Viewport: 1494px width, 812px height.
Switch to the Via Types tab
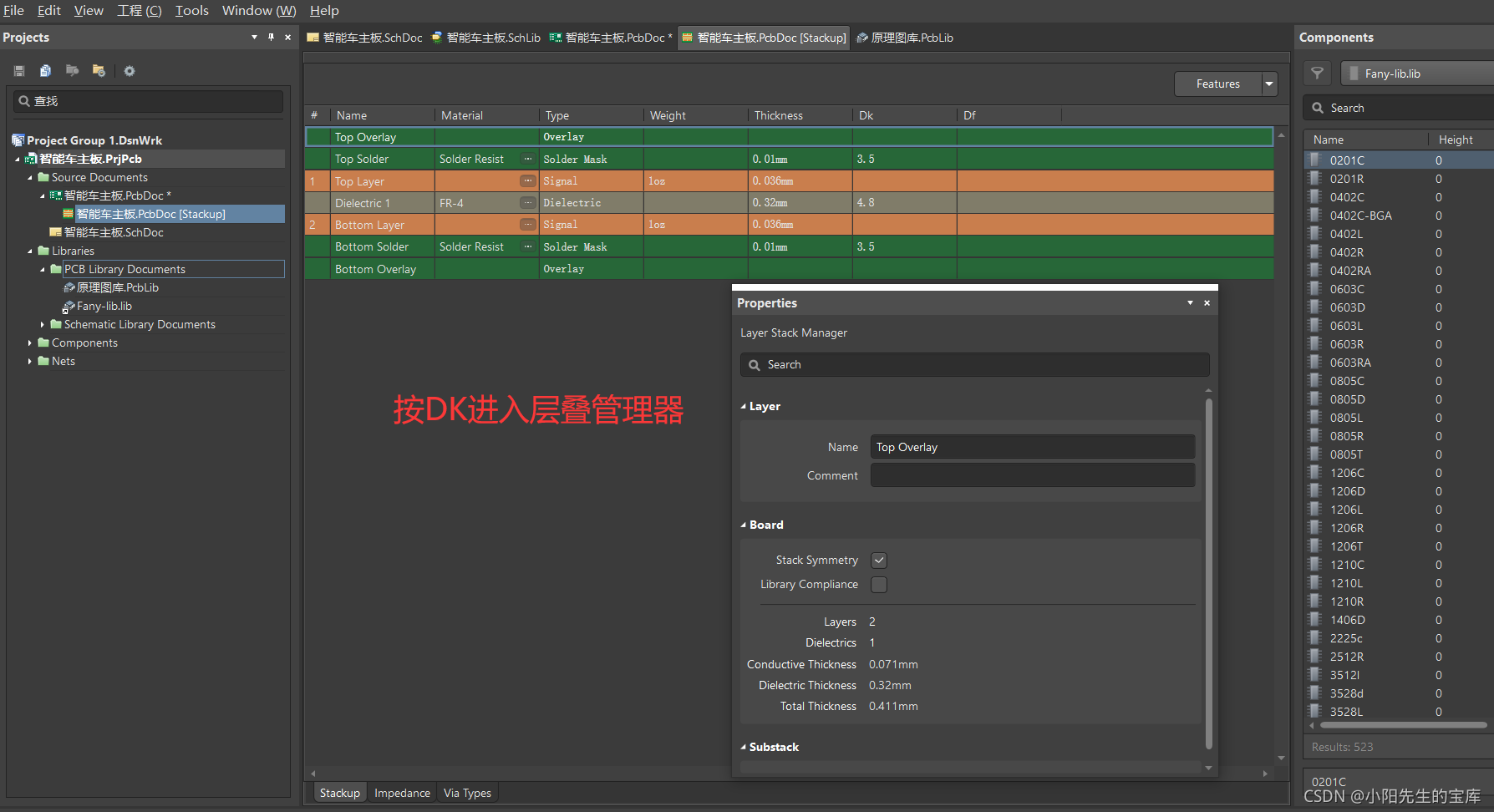click(x=467, y=793)
